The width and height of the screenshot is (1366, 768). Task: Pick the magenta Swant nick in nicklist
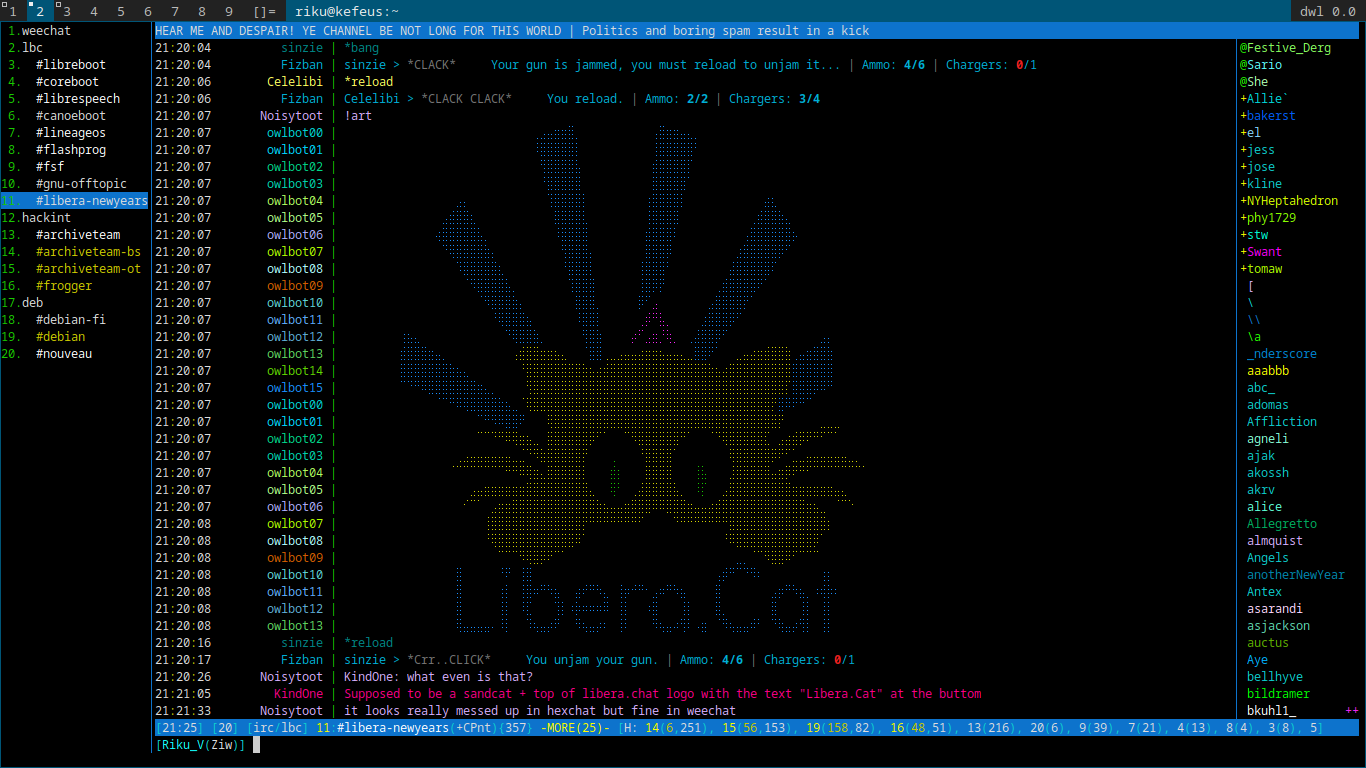tap(1264, 252)
